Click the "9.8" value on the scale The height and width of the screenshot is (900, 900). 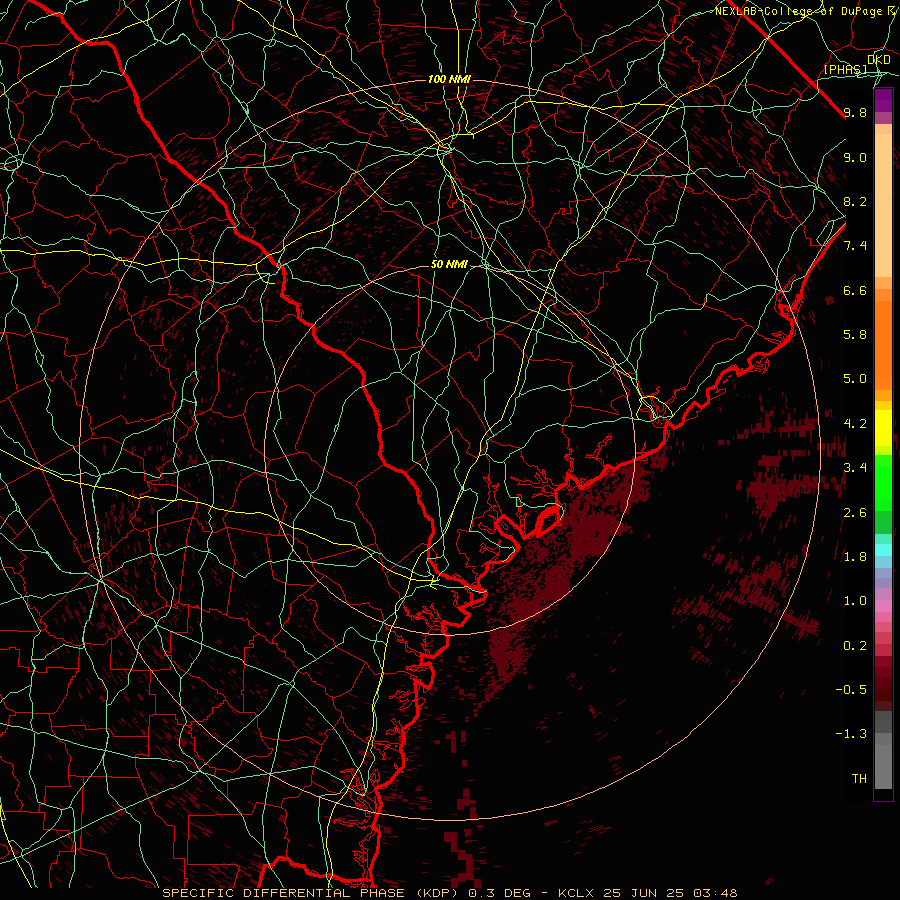coord(855,113)
